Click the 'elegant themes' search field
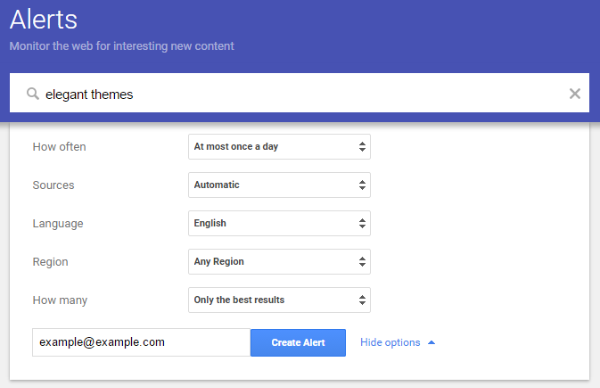The height and width of the screenshot is (388, 600). pos(299,93)
